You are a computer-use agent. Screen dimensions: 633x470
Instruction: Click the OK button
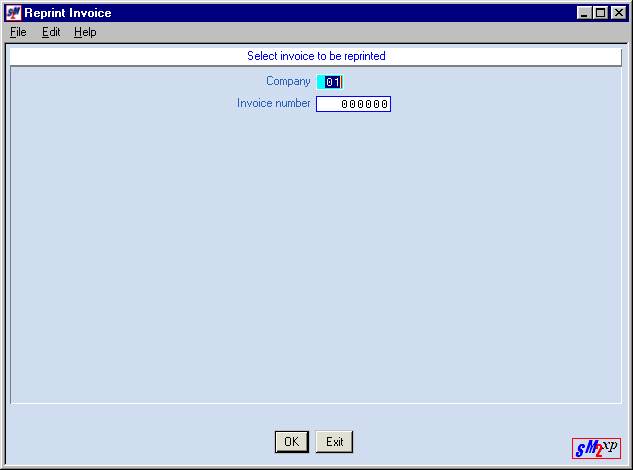click(x=291, y=442)
